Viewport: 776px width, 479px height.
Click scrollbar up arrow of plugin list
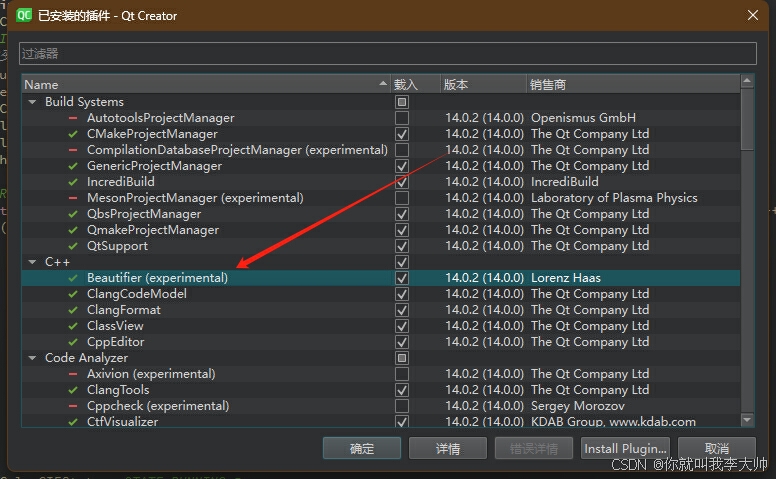pyautogui.click(x=747, y=81)
